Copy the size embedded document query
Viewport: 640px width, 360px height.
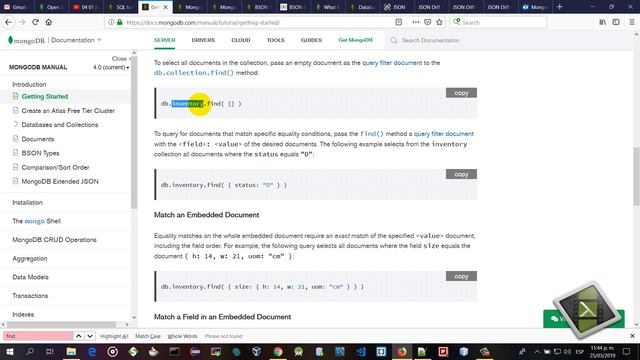tap(461, 276)
